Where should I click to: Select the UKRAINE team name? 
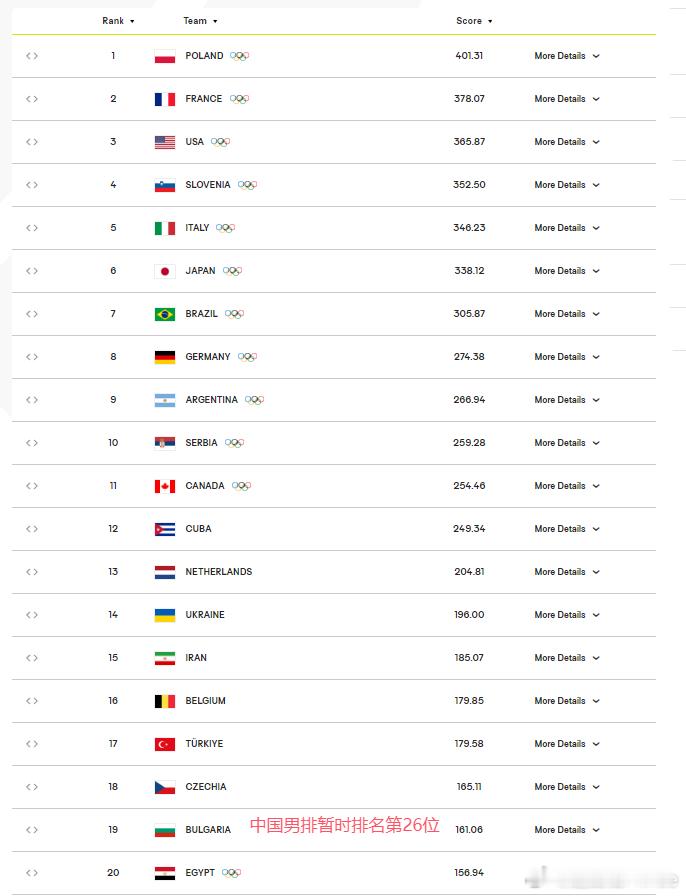[205, 615]
